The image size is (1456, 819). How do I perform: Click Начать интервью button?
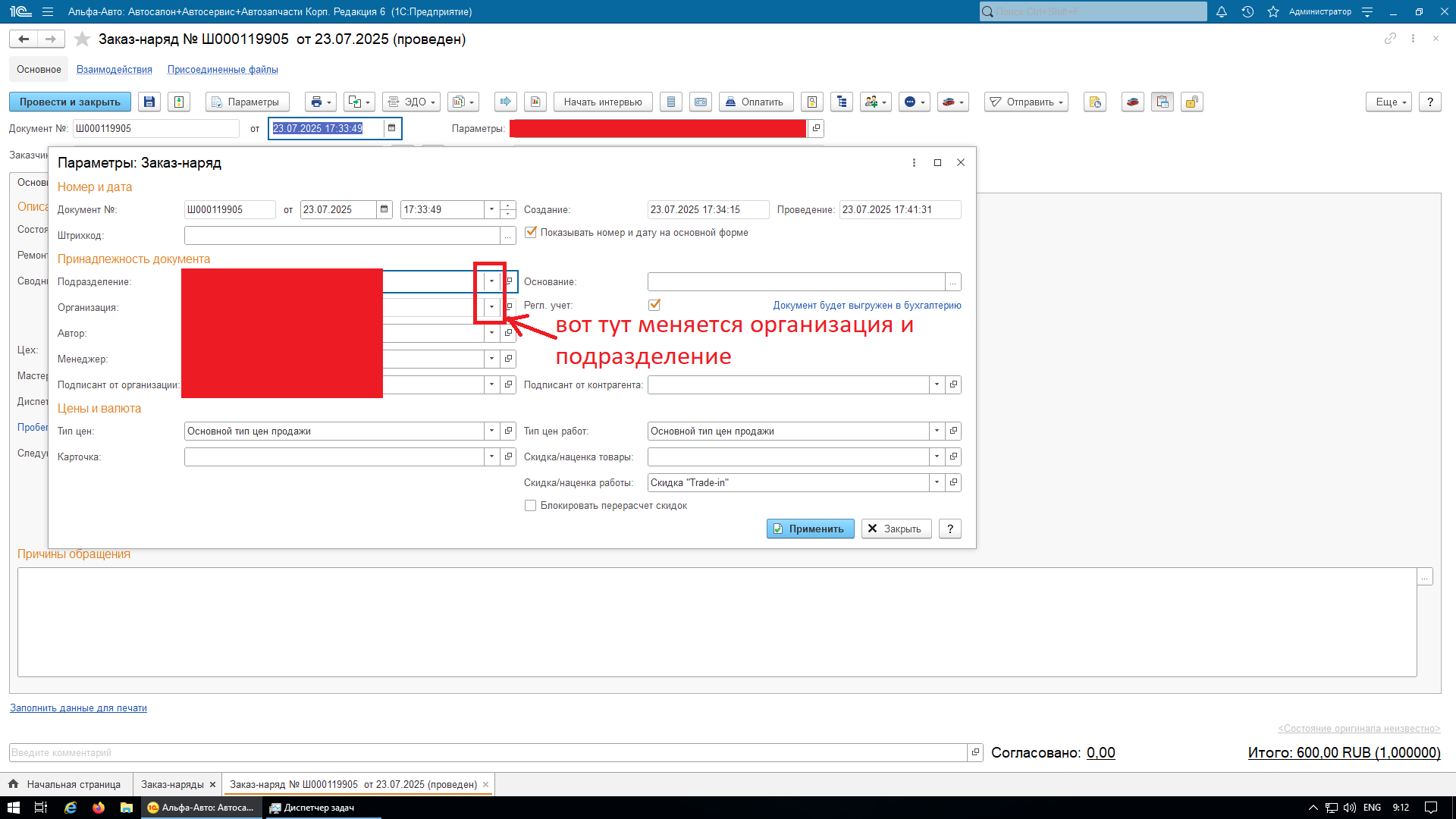point(603,102)
